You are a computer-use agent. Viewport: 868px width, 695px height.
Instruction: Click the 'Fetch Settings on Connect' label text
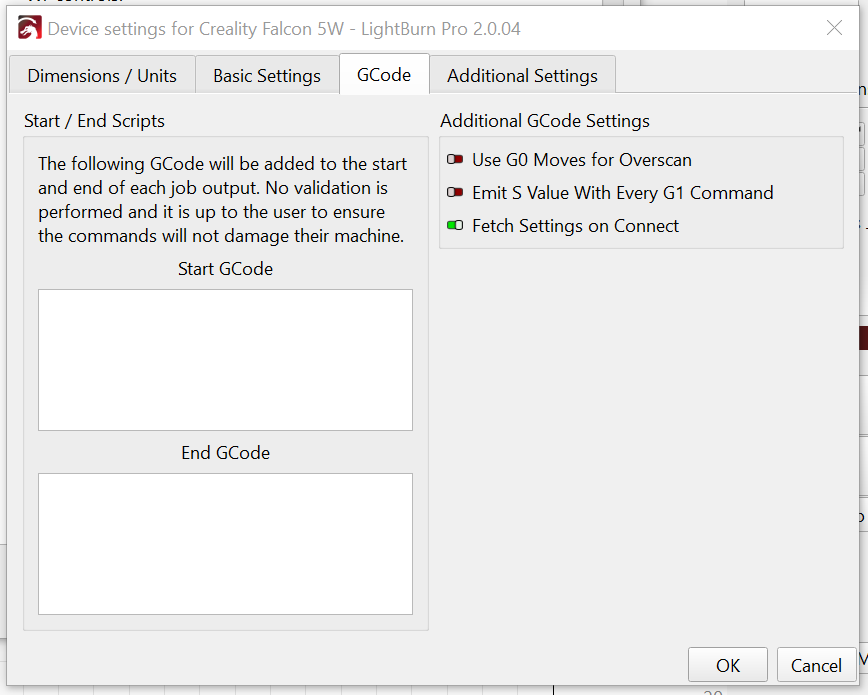pyautogui.click(x=575, y=226)
